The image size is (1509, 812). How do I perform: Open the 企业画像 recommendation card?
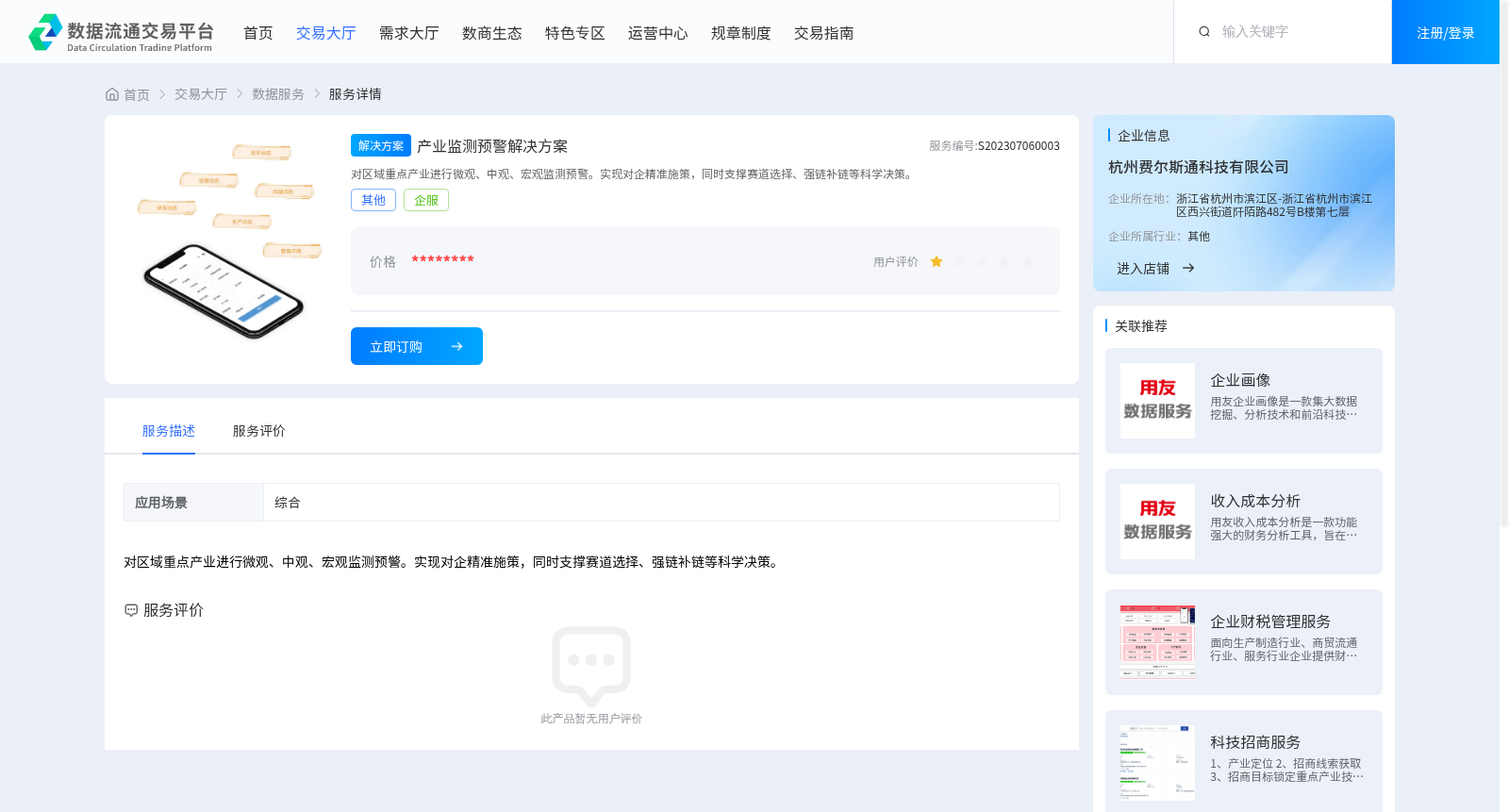click(x=1244, y=401)
